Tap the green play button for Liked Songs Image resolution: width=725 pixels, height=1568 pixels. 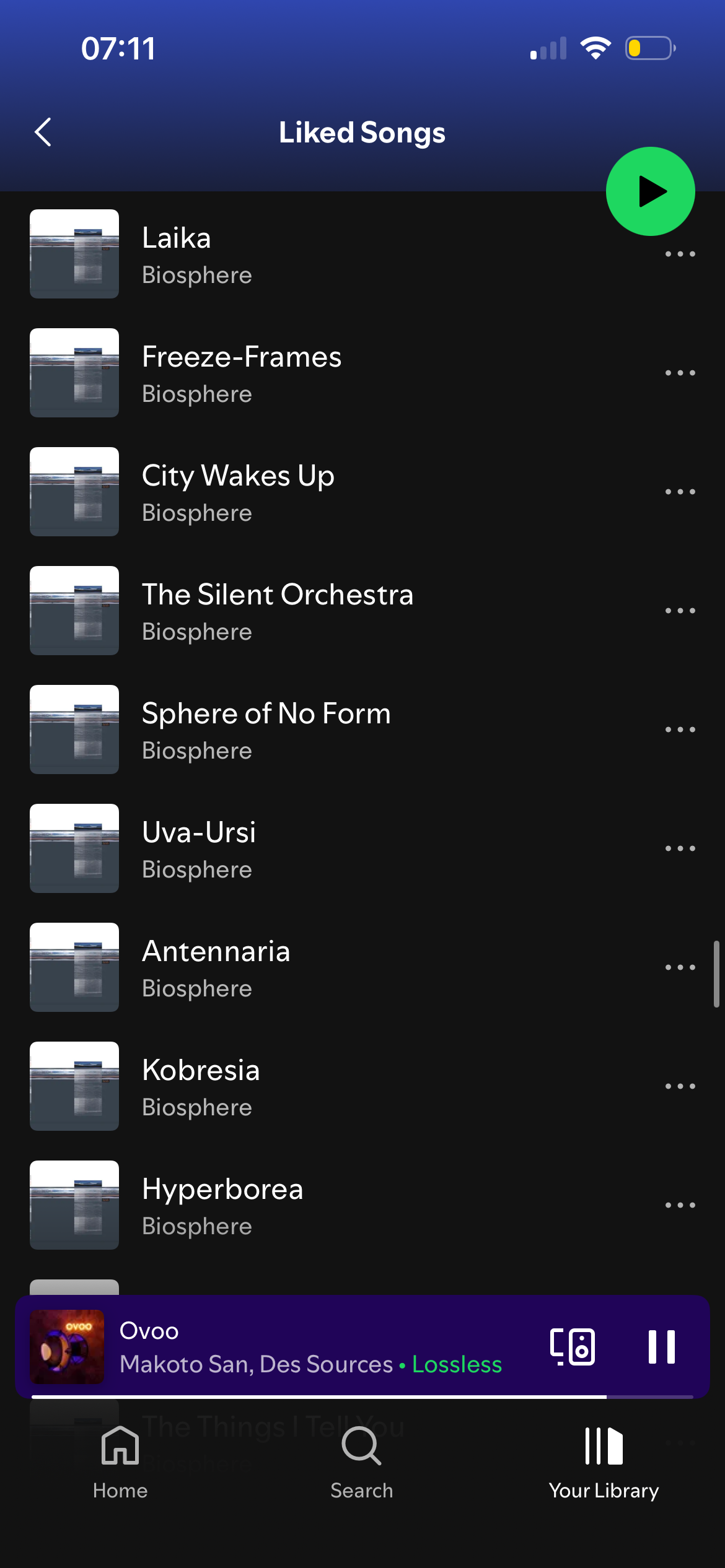click(650, 191)
